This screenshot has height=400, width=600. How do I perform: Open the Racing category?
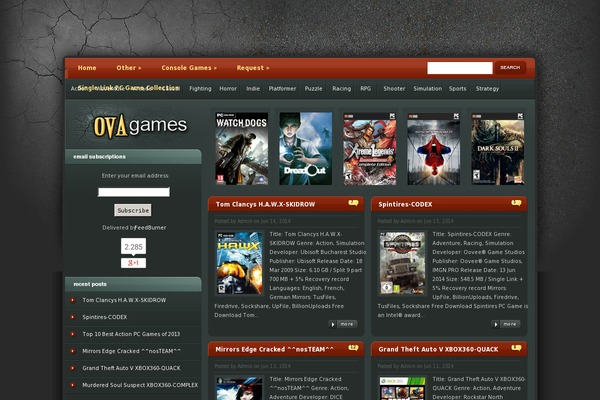341,88
